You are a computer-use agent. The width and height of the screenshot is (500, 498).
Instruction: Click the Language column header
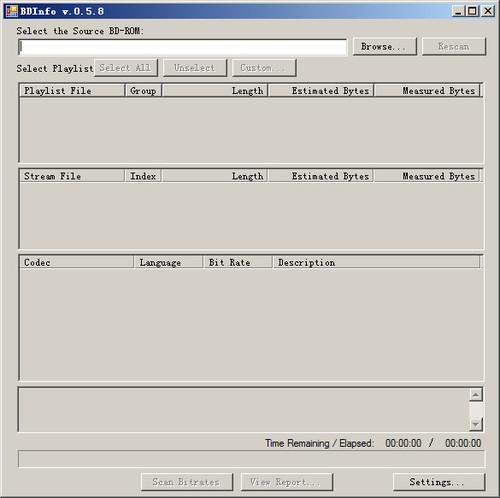pyautogui.click(x=168, y=262)
